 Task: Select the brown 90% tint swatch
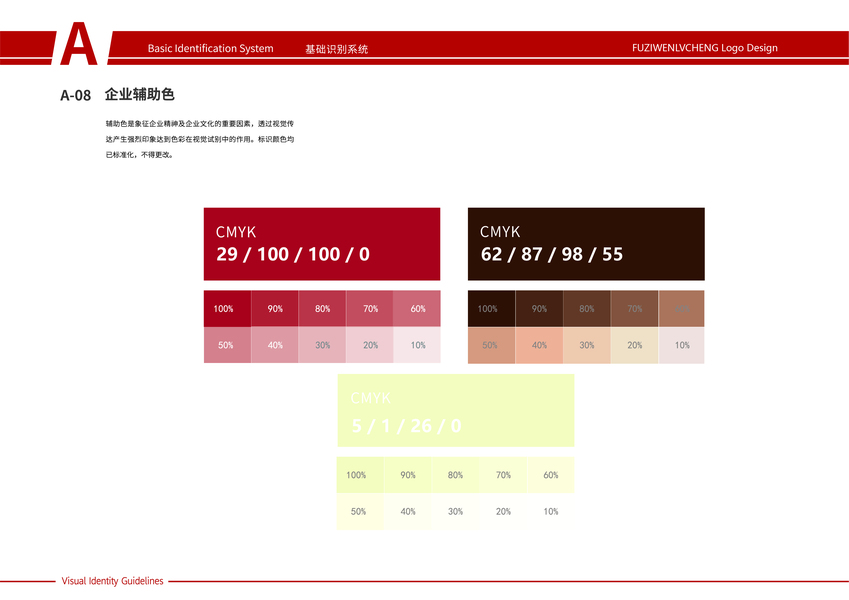point(539,309)
